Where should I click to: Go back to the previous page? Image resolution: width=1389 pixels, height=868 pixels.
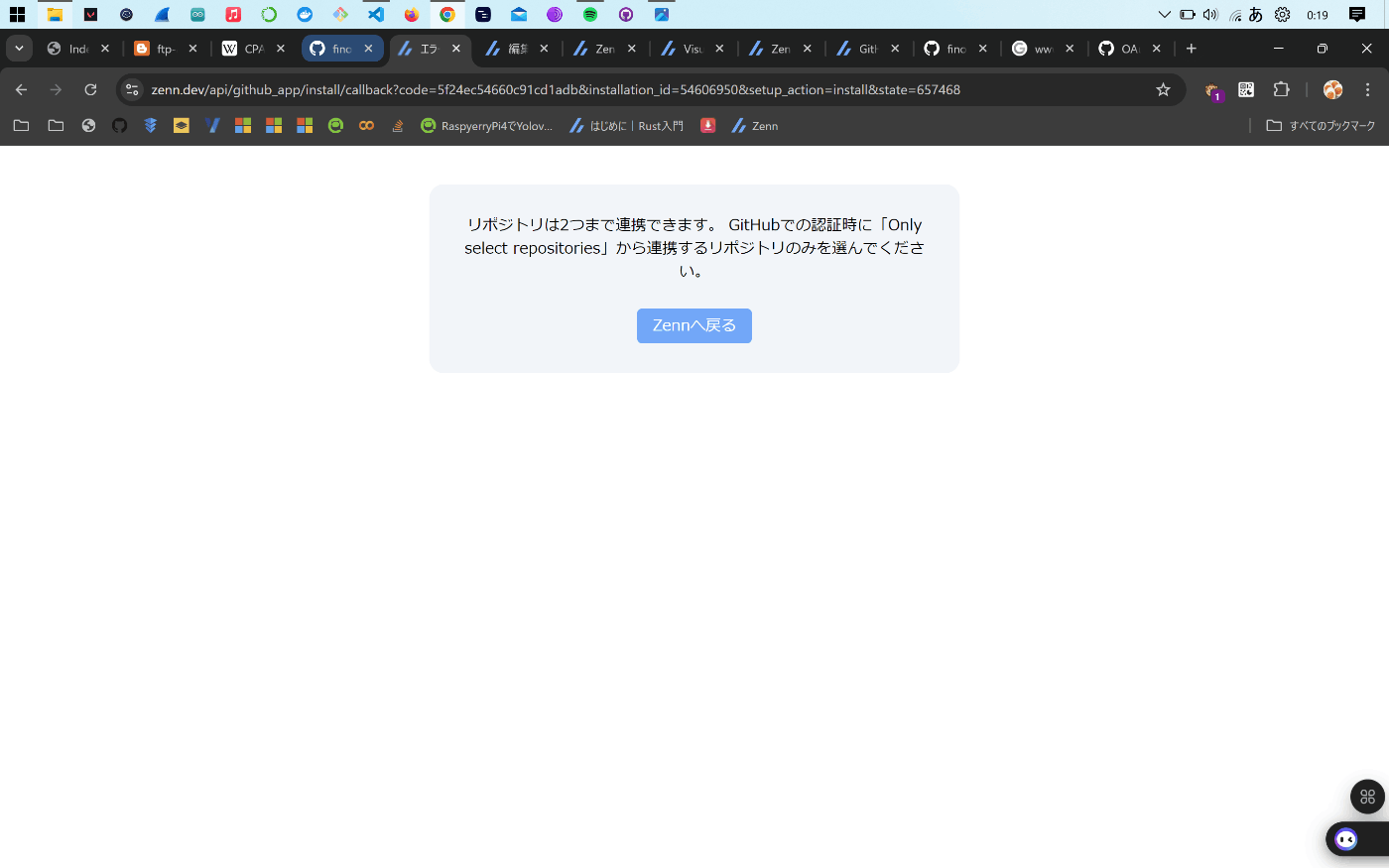point(21,89)
